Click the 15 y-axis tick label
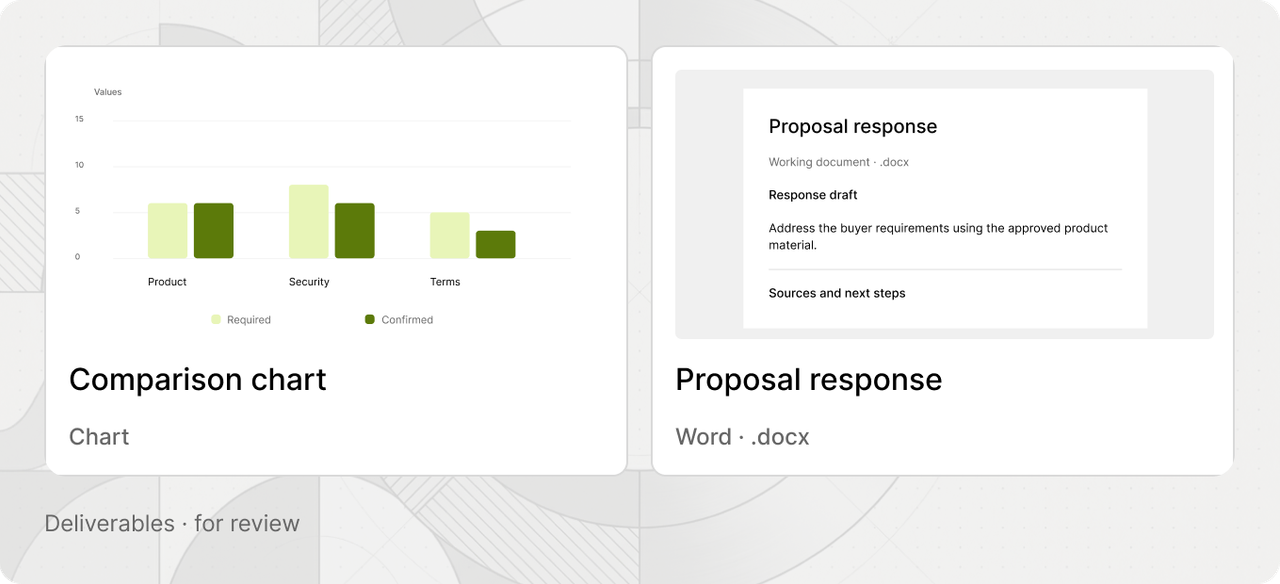Image resolution: width=1280 pixels, height=584 pixels. point(79,119)
